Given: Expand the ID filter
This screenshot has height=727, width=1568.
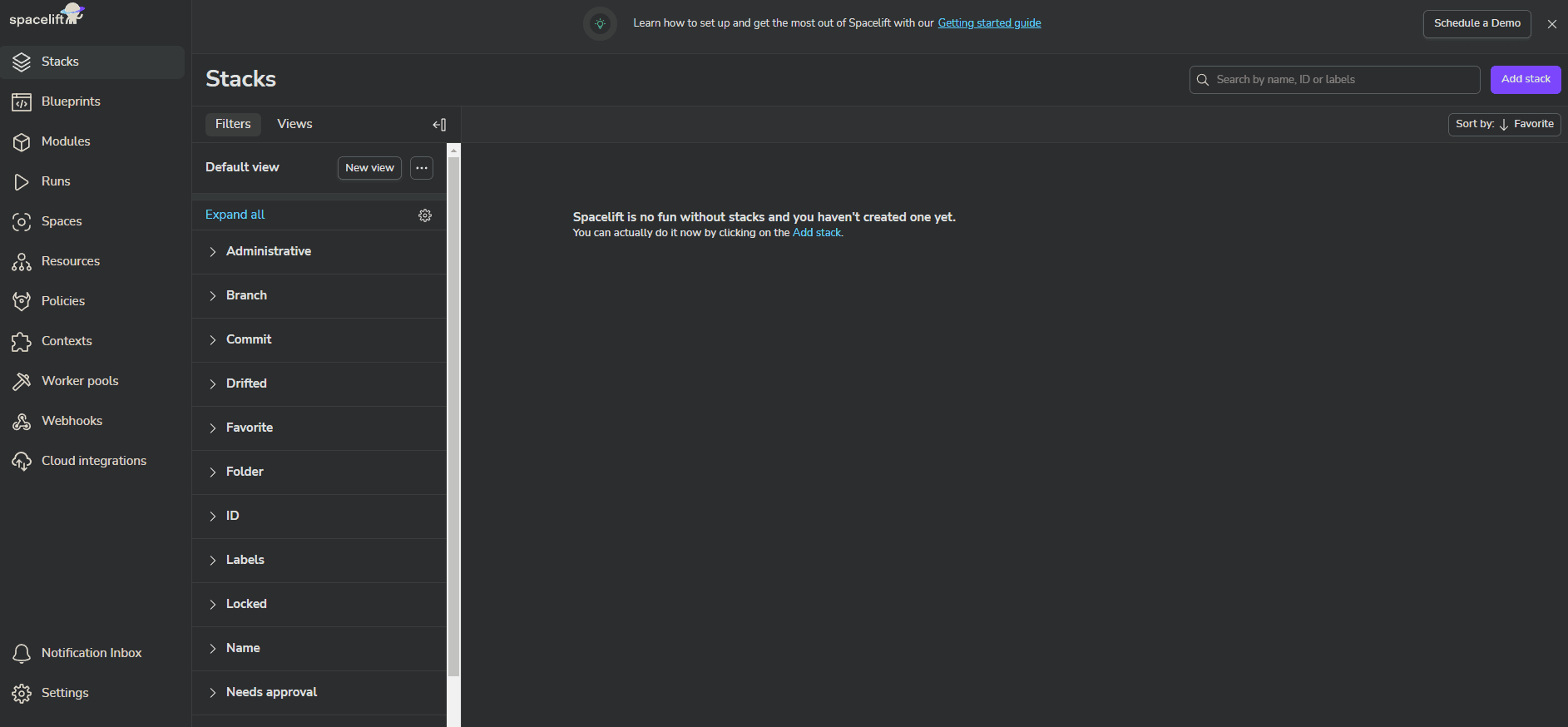Looking at the screenshot, I should coord(319,516).
